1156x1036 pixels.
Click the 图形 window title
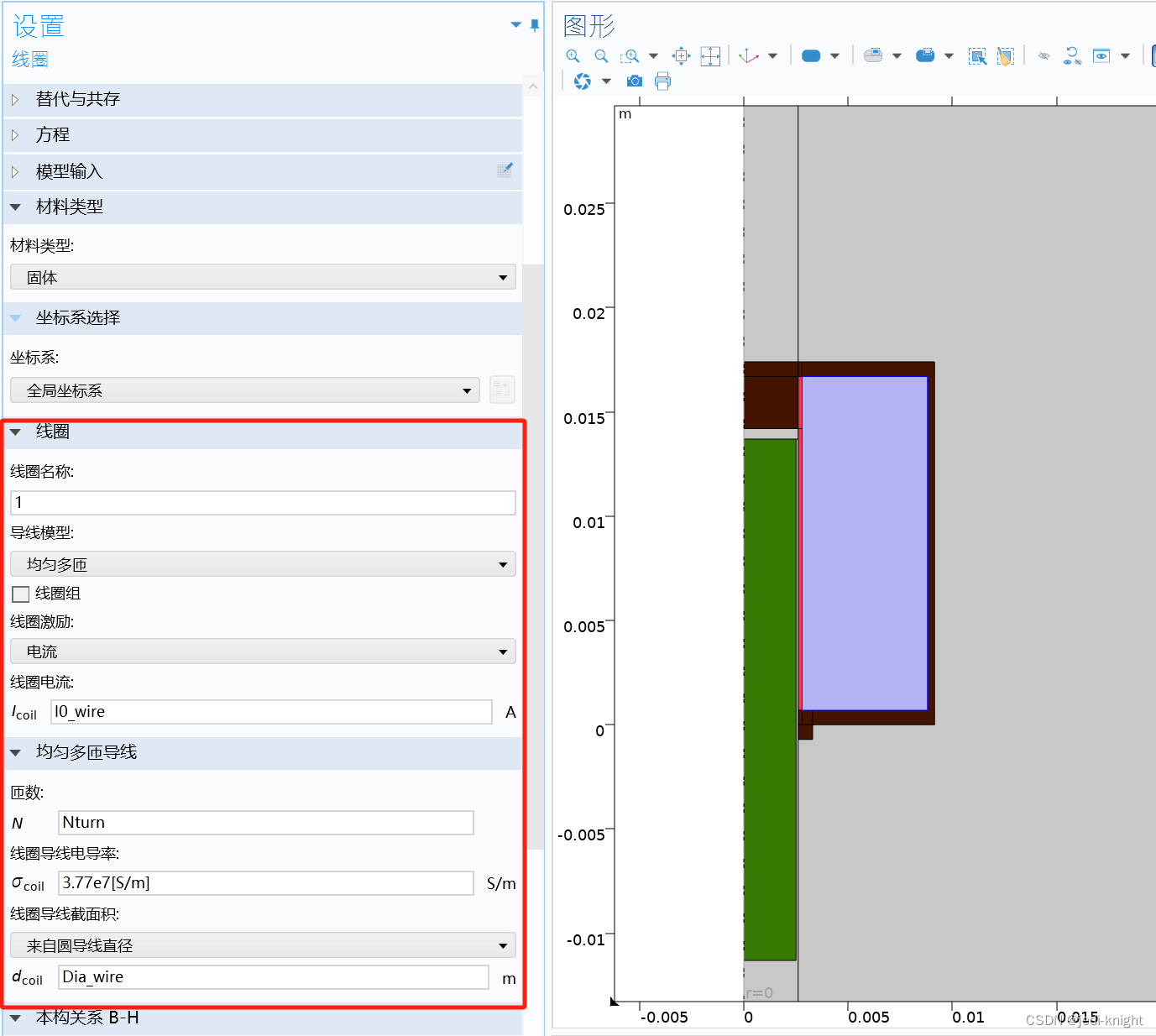[589, 26]
